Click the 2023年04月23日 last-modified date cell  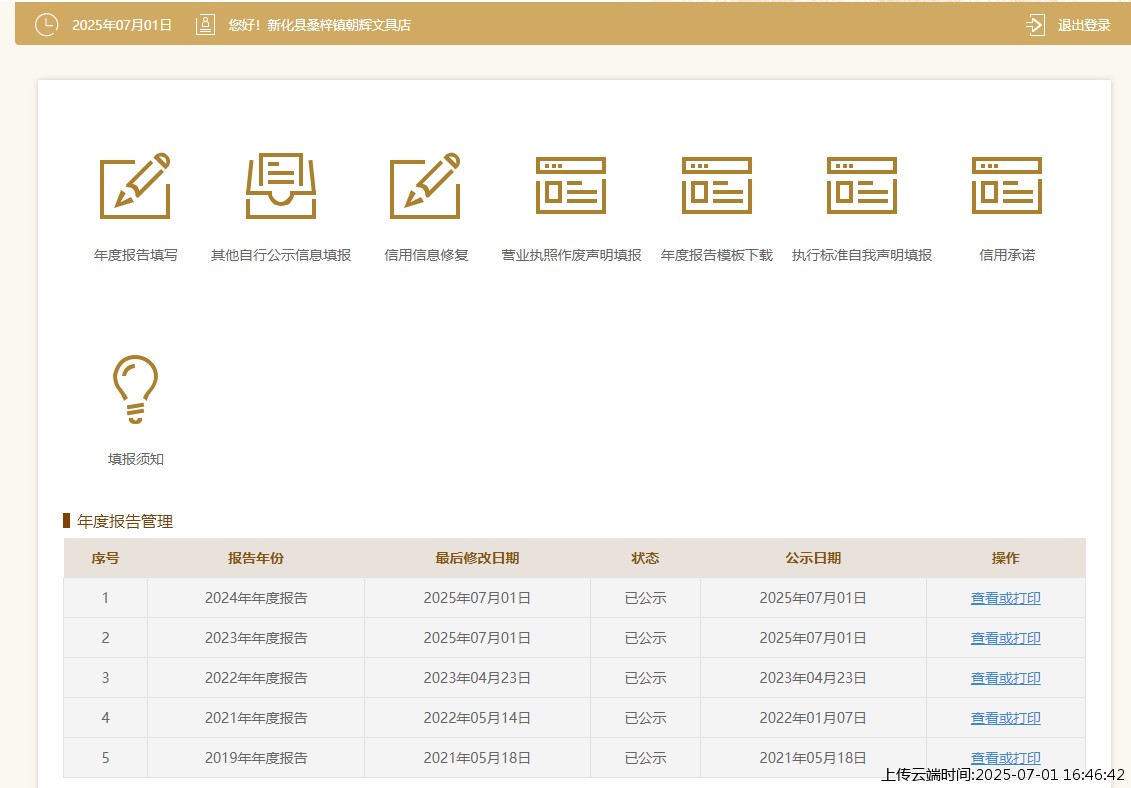[x=477, y=678]
